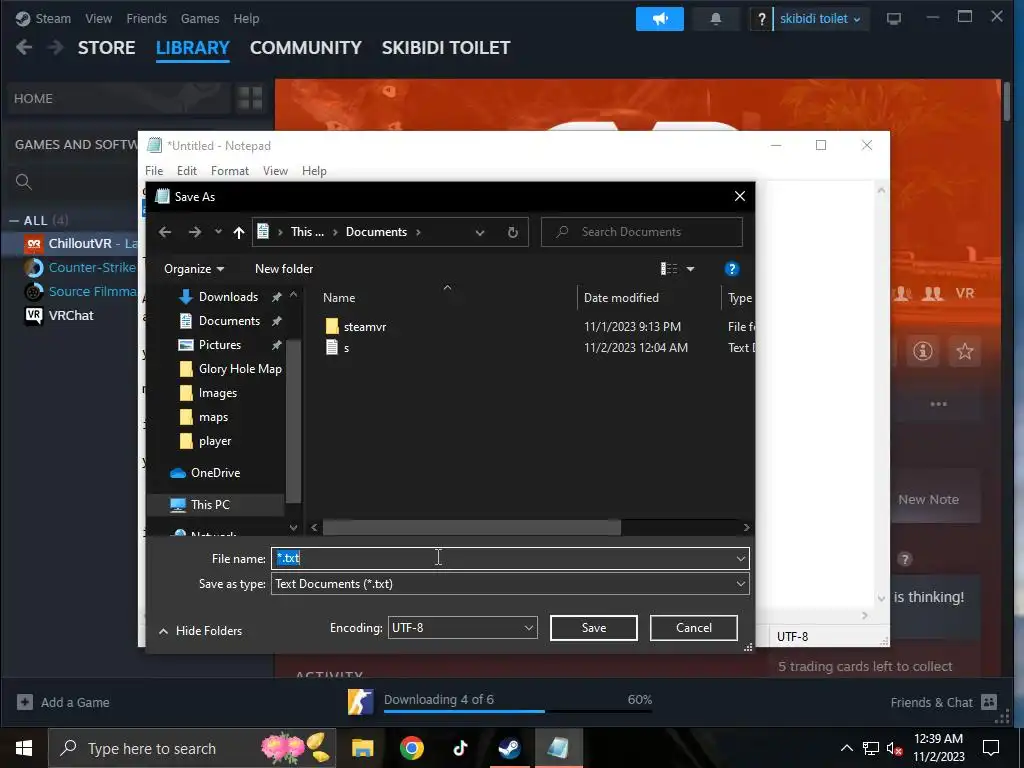Screen dimensions: 1024x768
Task: Select the steamvr folder
Action: (x=356, y=327)
